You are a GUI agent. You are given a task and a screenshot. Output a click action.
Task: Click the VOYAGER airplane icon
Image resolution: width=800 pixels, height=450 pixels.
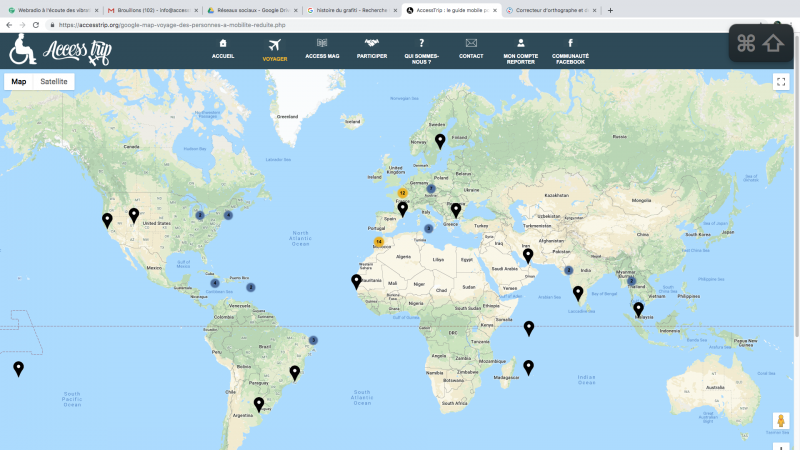tap(274, 43)
